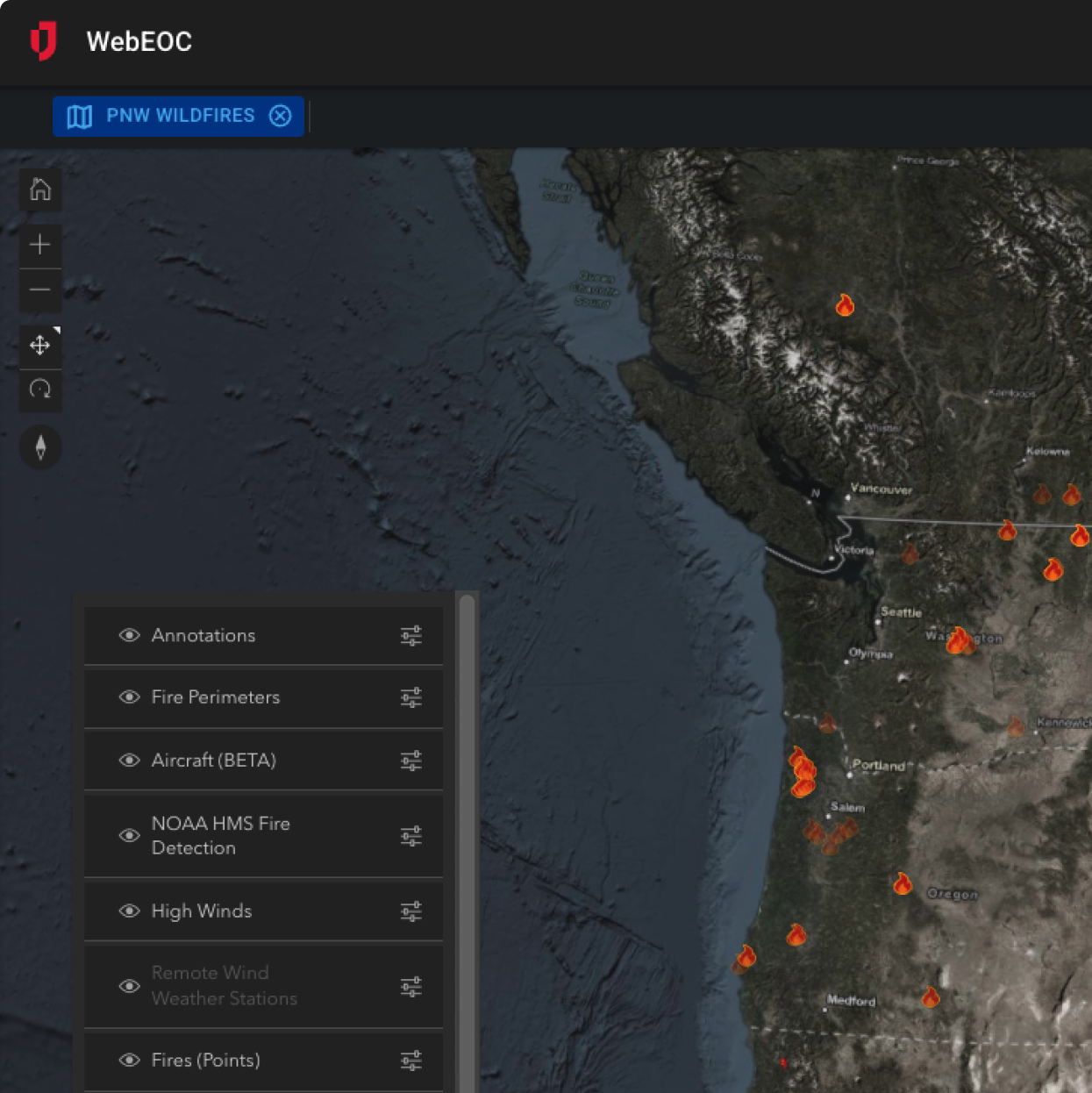Select the Fires (Points) layer label
1092x1093 pixels.
coord(205,1060)
